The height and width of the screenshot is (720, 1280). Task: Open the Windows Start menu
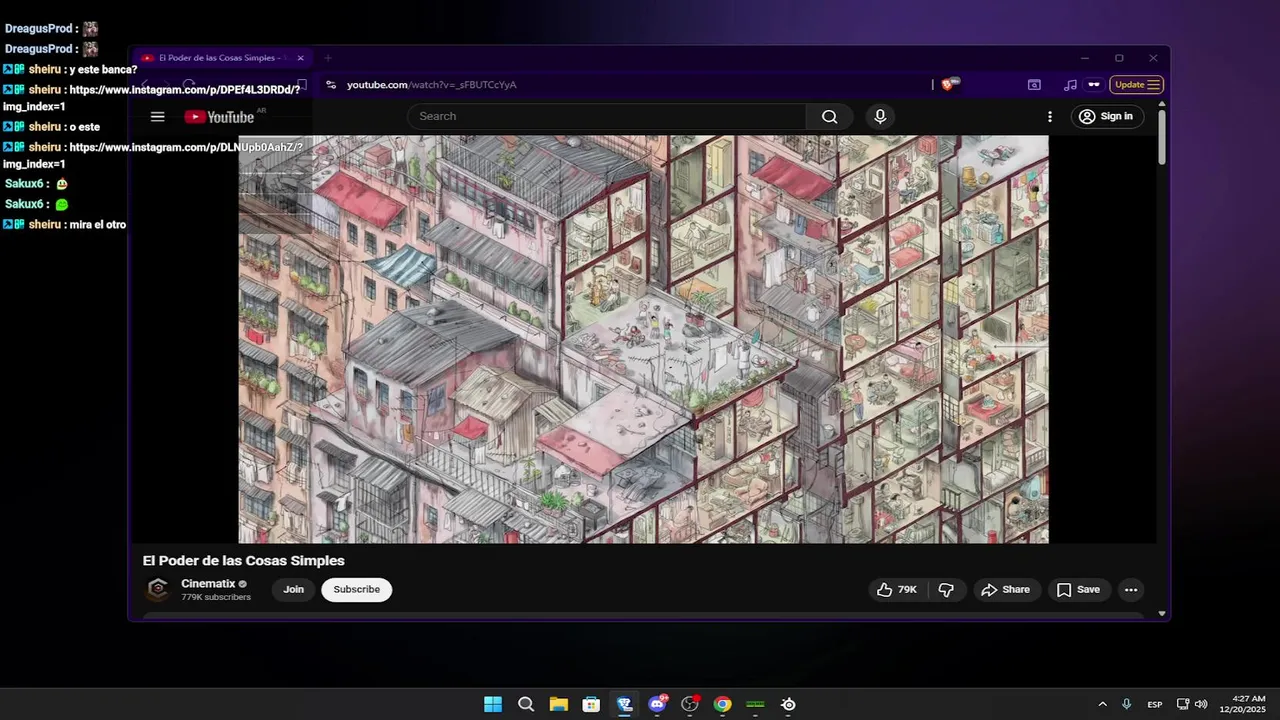pyautogui.click(x=493, y=704)
